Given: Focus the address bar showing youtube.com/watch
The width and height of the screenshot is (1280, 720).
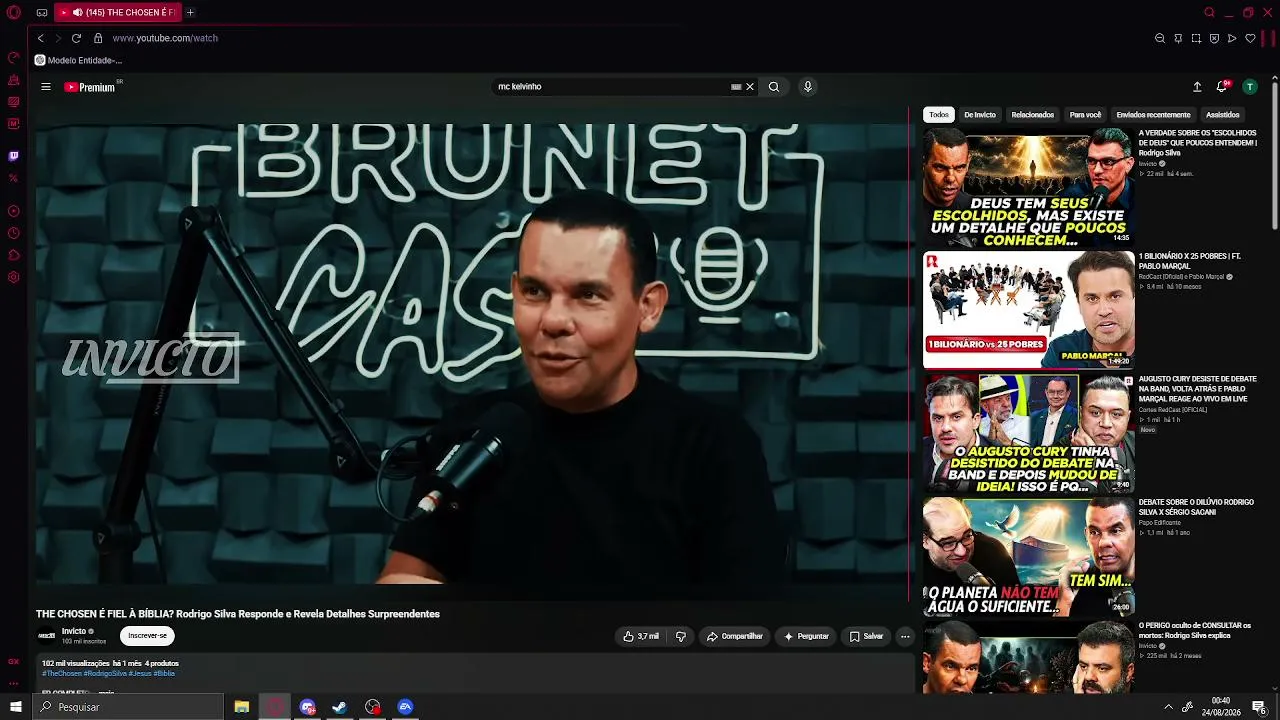Looking at the screenshot, I should (x=165, y=38).
